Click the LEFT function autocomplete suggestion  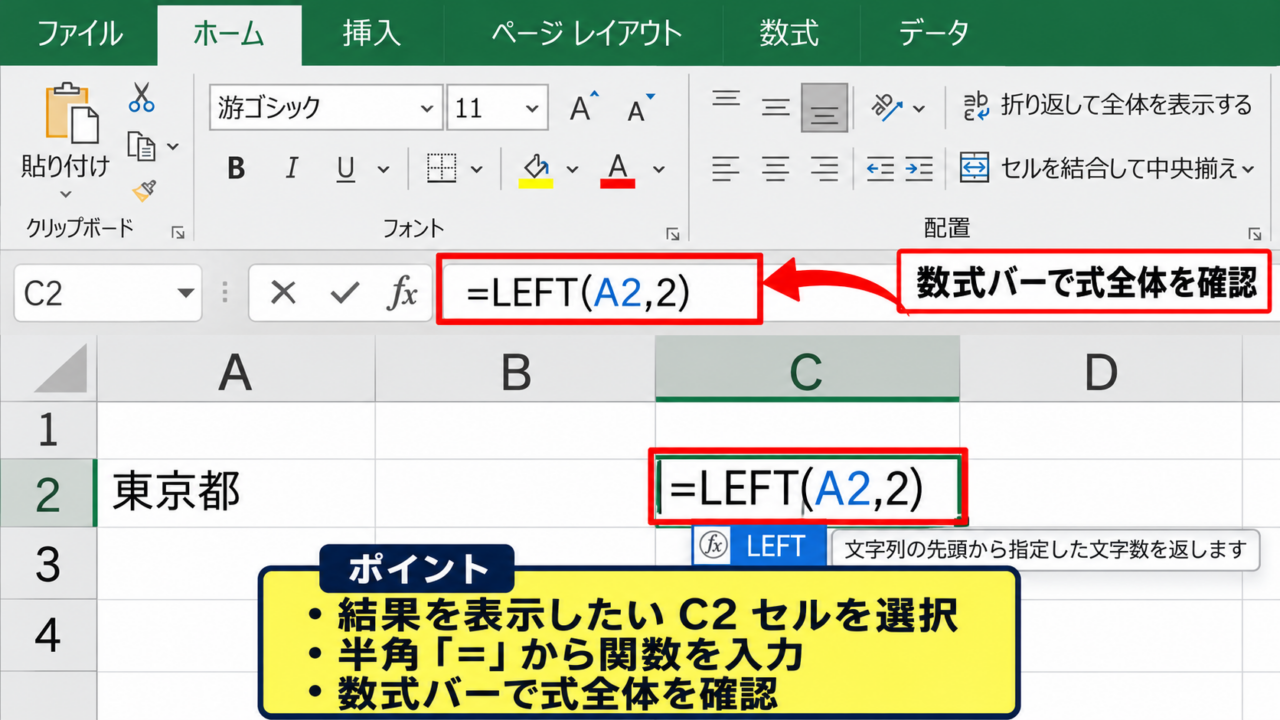(x=760, y=546)
